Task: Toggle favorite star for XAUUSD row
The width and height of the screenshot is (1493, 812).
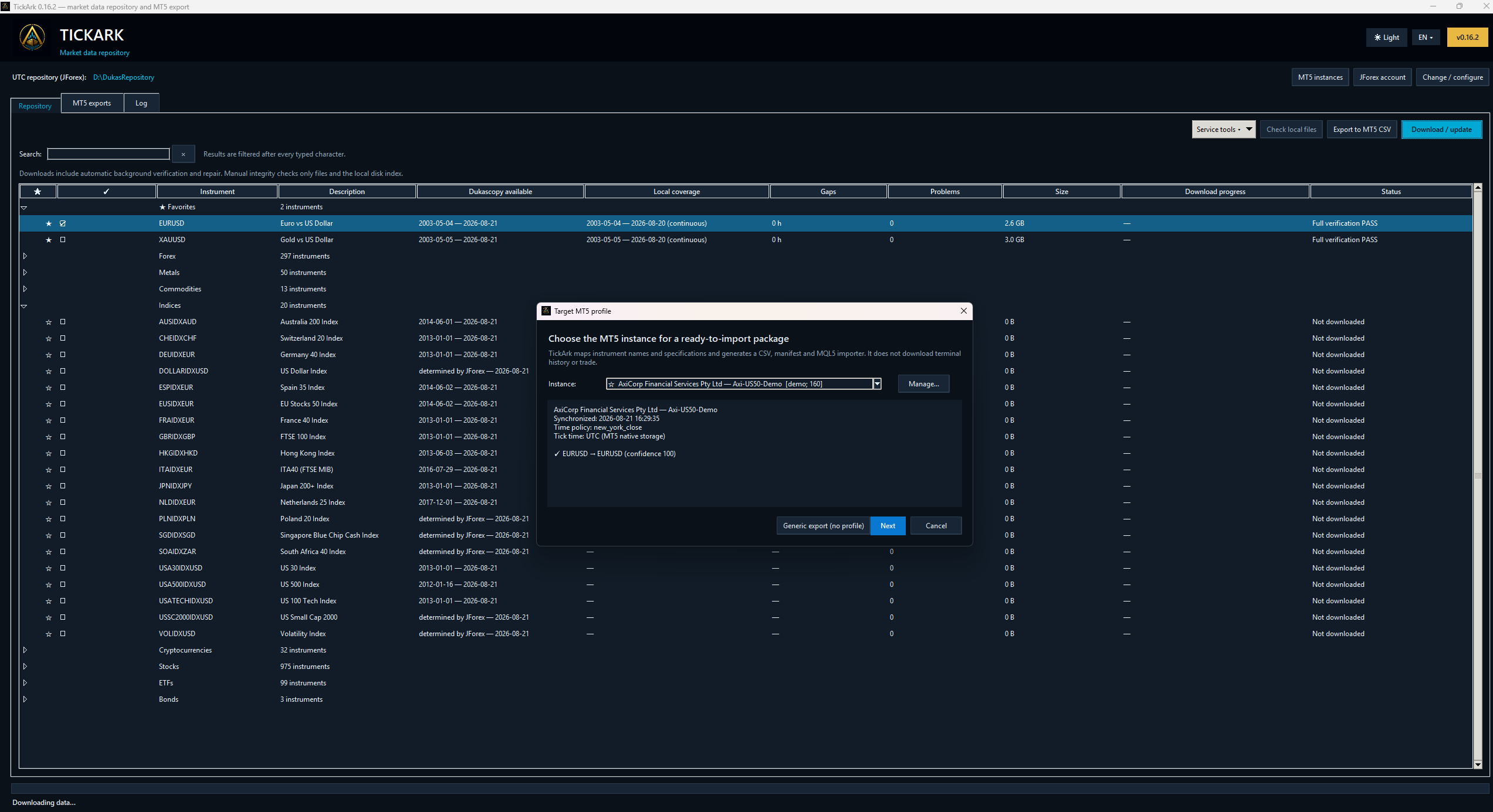Action: pos(49,240)
